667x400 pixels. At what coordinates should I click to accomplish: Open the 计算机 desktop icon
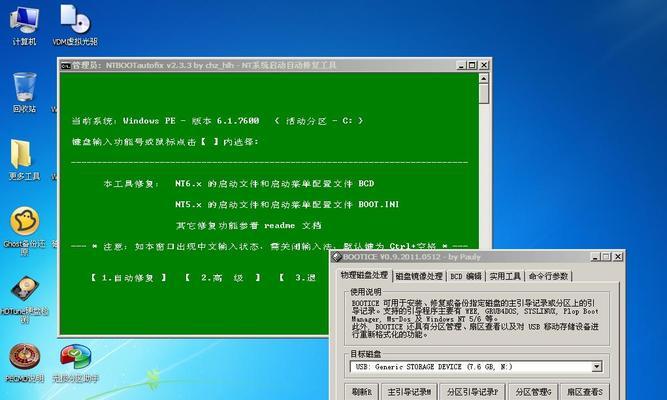(x=24, y=24)
